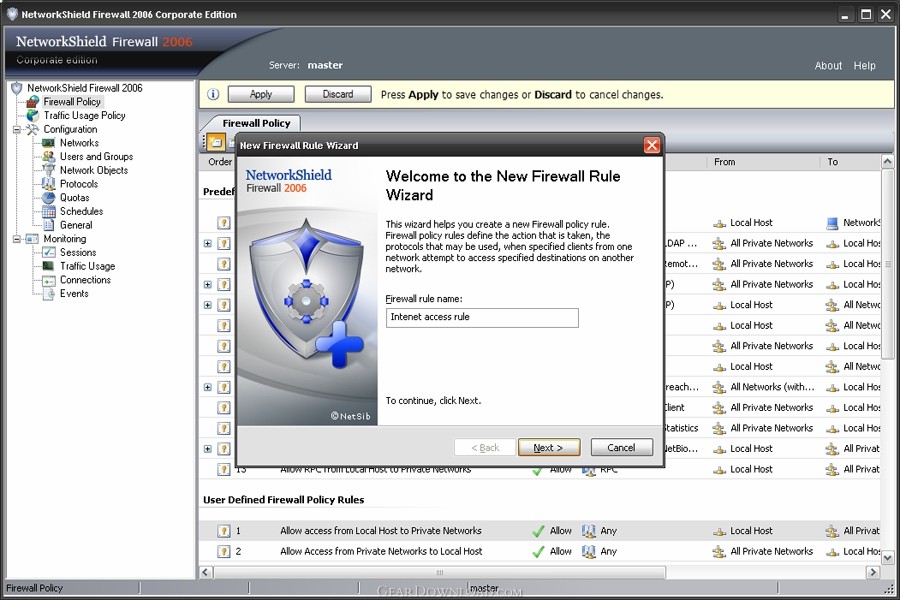Open Schedules calendar icon
The width and height of the screenshot is (900, 600).
click(x=49, y=211)
